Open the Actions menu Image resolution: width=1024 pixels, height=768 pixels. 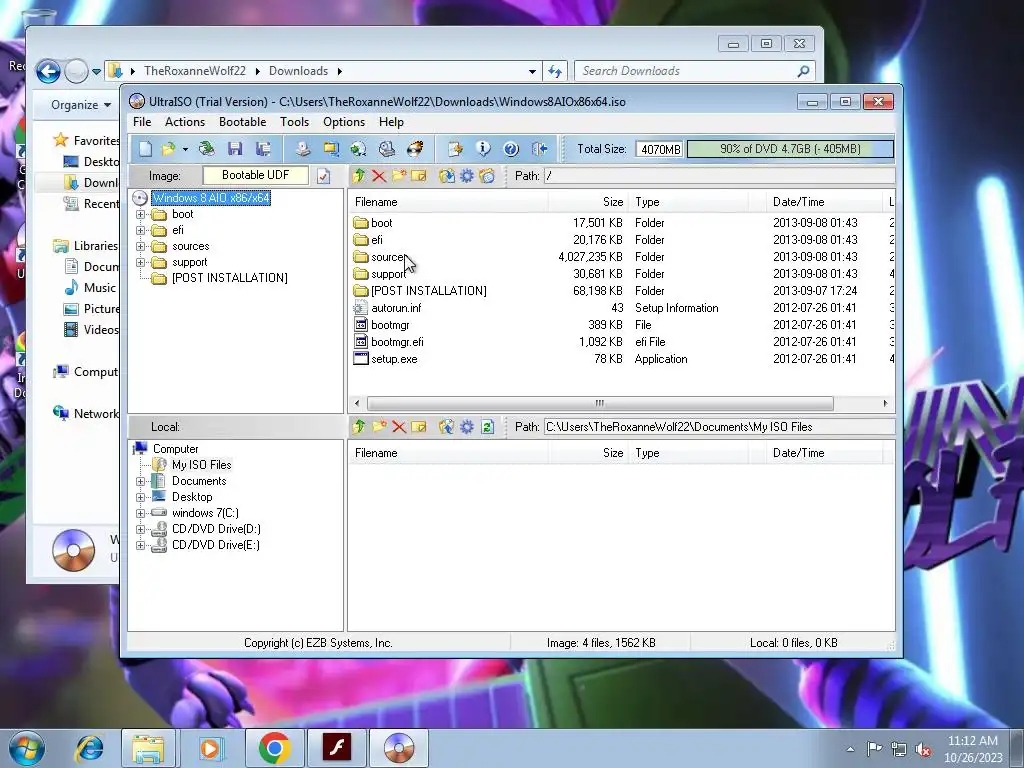coord(185,122)
